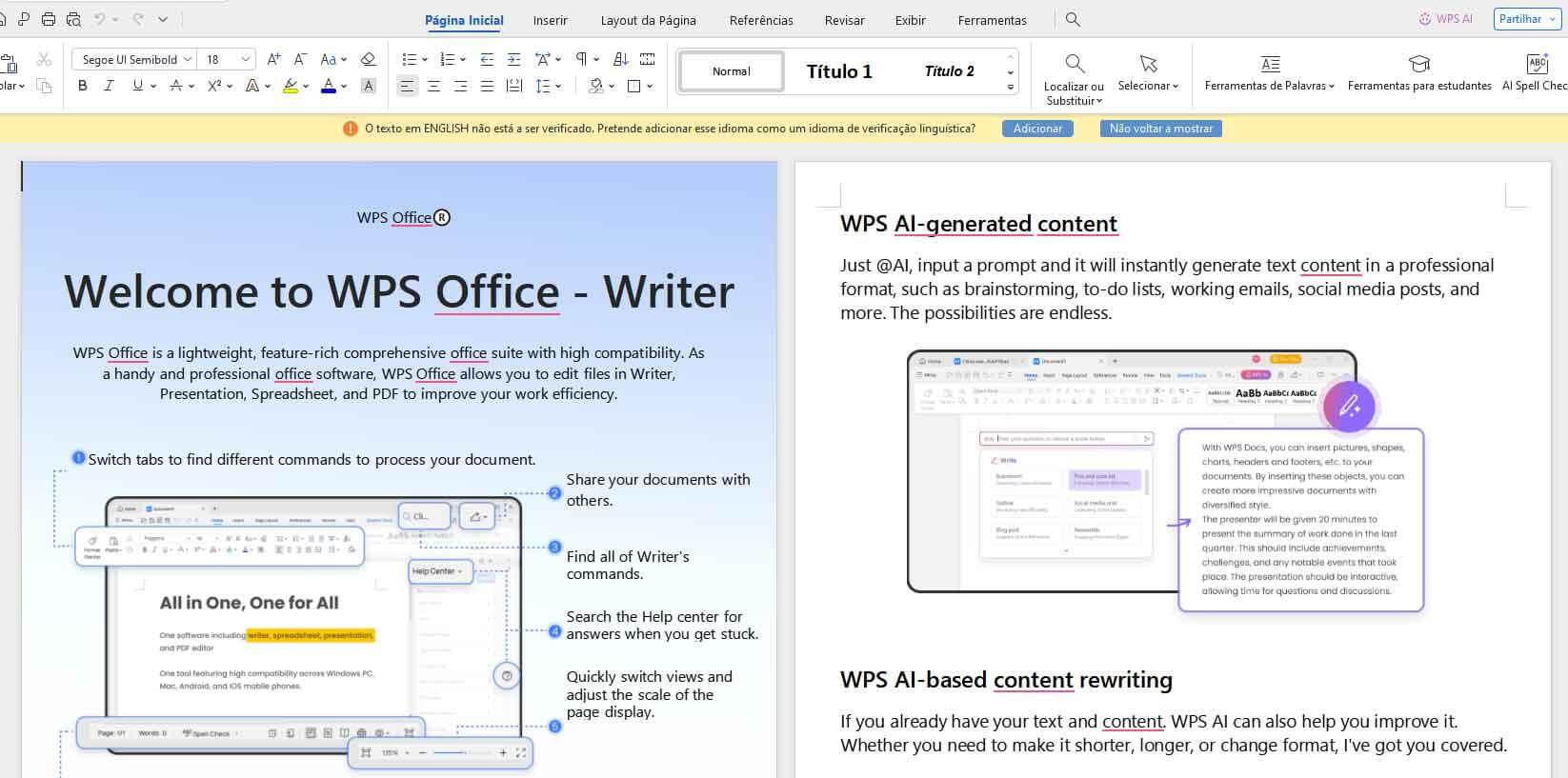The height and width of the screenshot is (778, 1568).
Task: Switch to Layout da Página tab
Action: (648, 20)
